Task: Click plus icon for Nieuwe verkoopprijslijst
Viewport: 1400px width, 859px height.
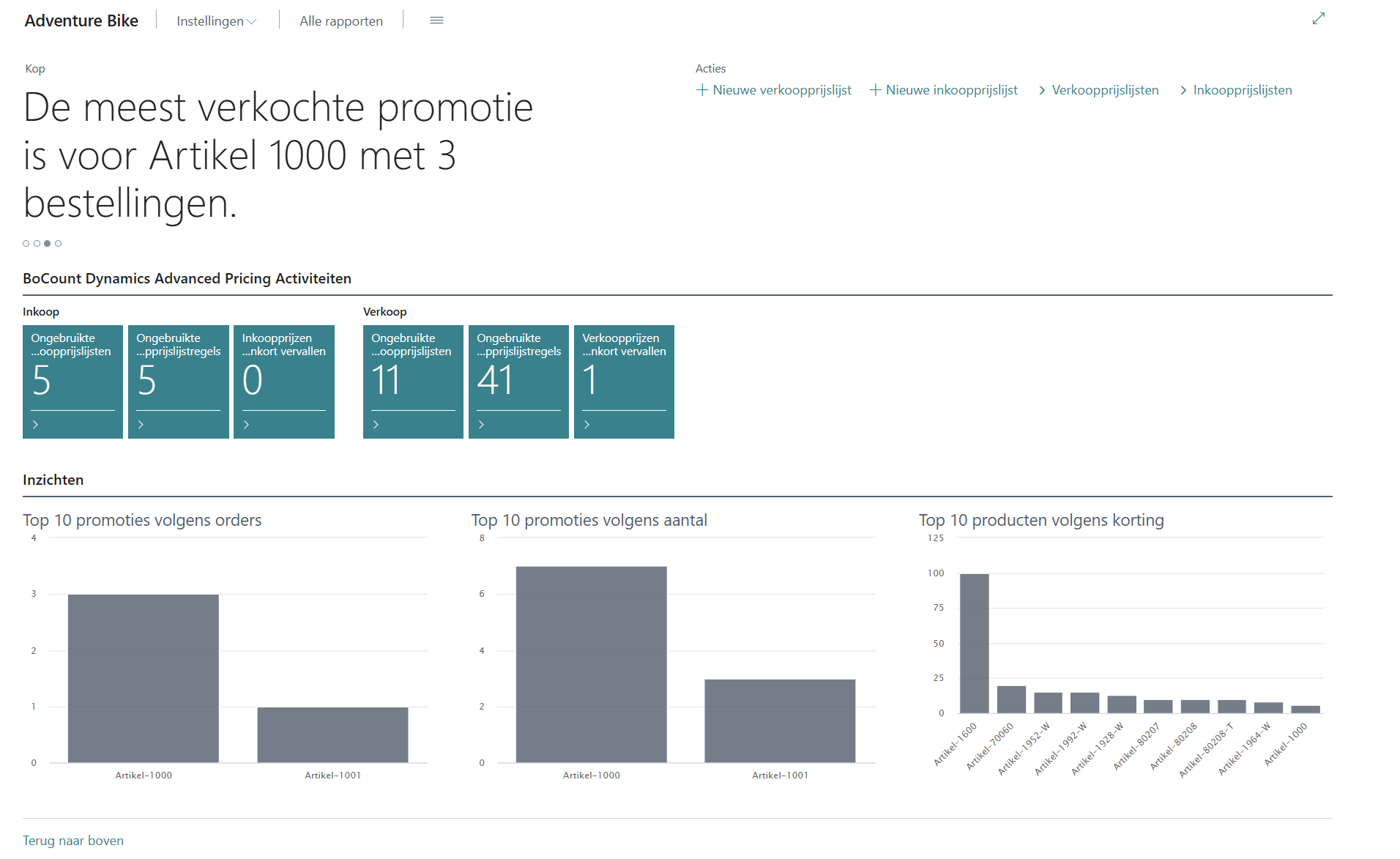Action: (x=701, y=90)
